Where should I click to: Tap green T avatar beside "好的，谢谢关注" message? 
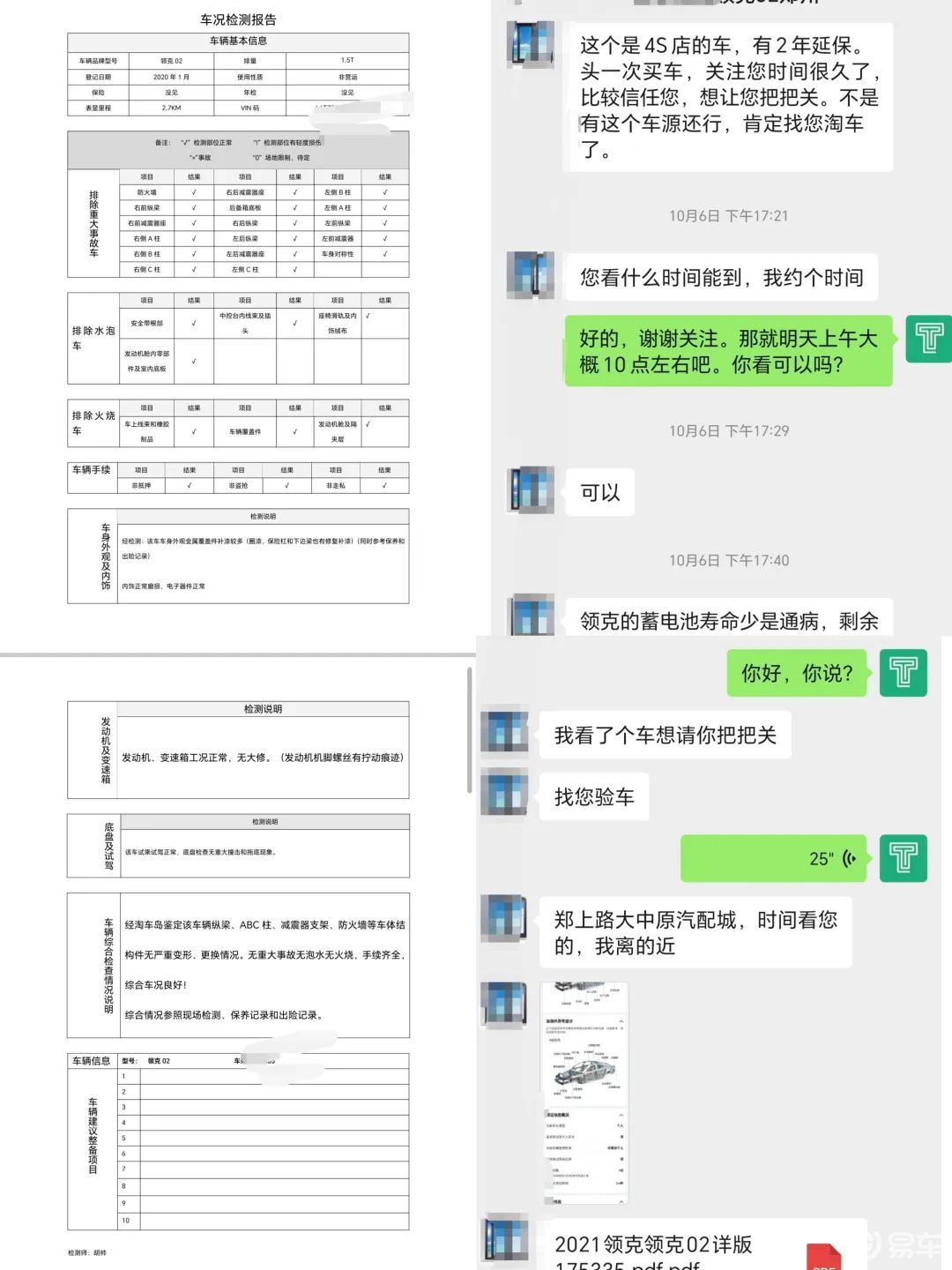928,339
